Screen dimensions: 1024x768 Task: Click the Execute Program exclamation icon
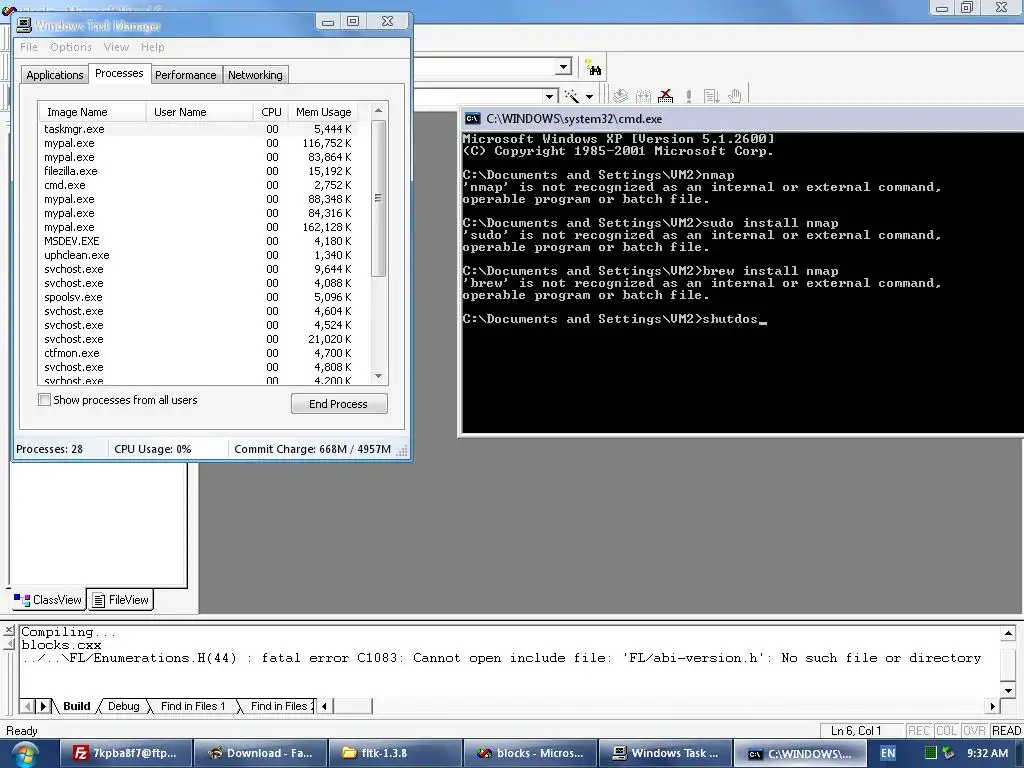(688, 96)
